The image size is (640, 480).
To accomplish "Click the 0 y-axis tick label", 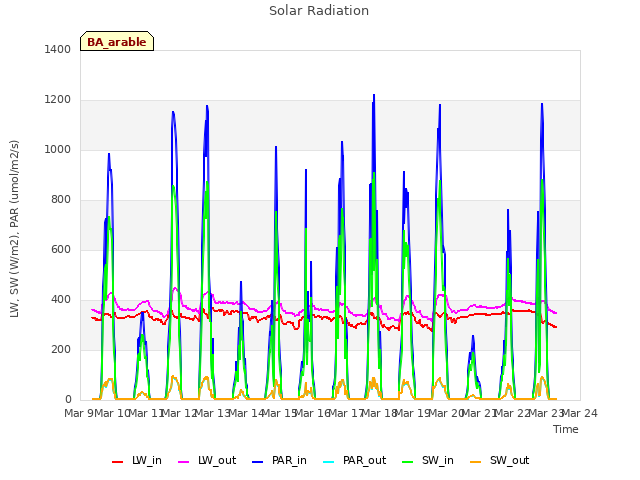I will [x=68, y=400].
